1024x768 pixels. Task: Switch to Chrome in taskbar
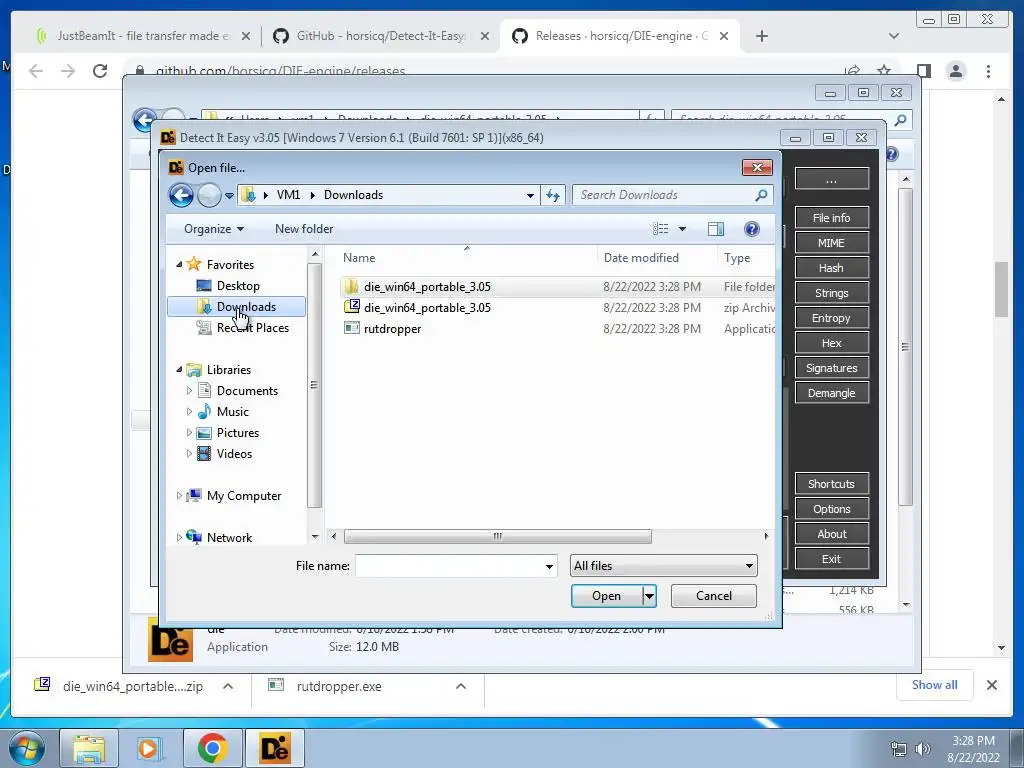[x=212, y=748]
